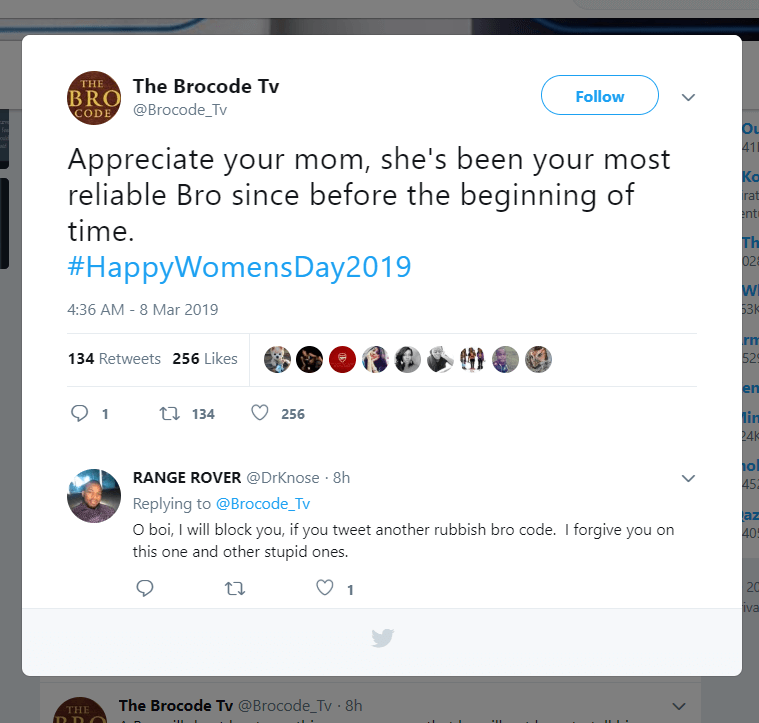Viewport: 759px width, 723px height.
Task: Open The Bro Code profile avatar
Action: [94, 98]
